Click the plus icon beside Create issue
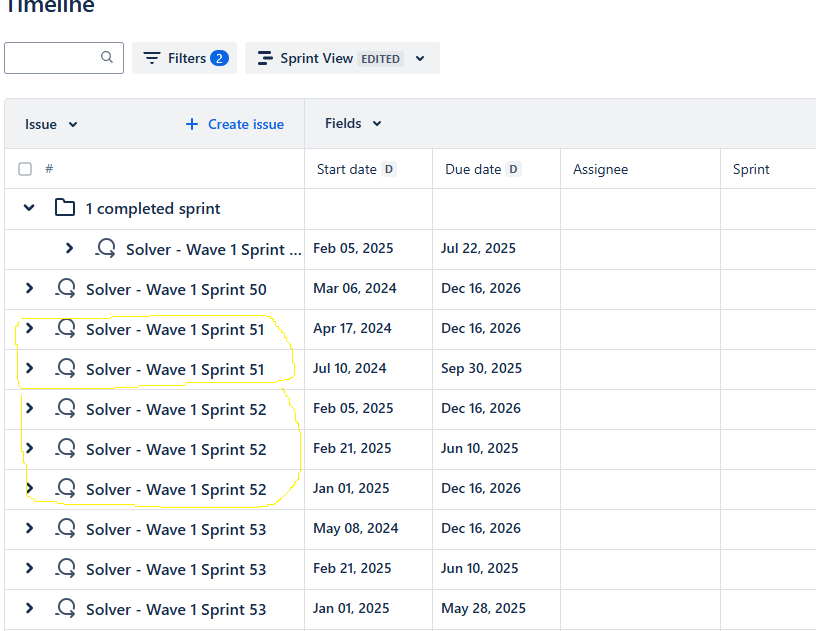The height and width of the screenshot is (631, 816). (190, 123)
